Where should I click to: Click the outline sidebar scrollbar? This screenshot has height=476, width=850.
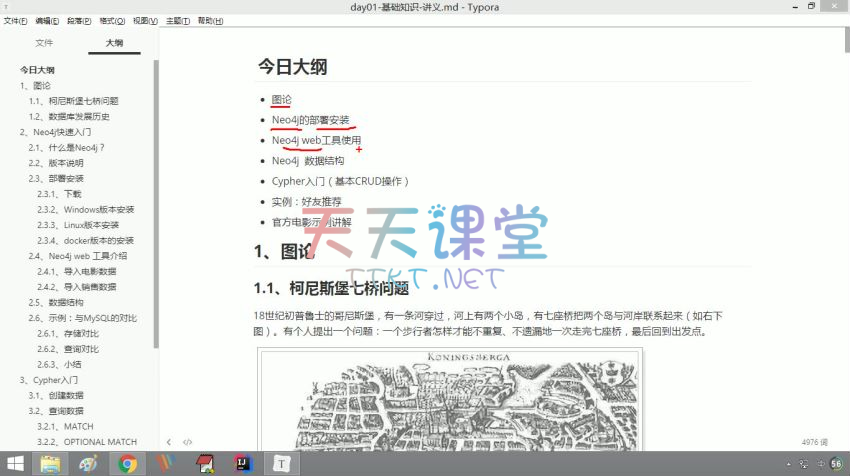(x=155, y=200)
